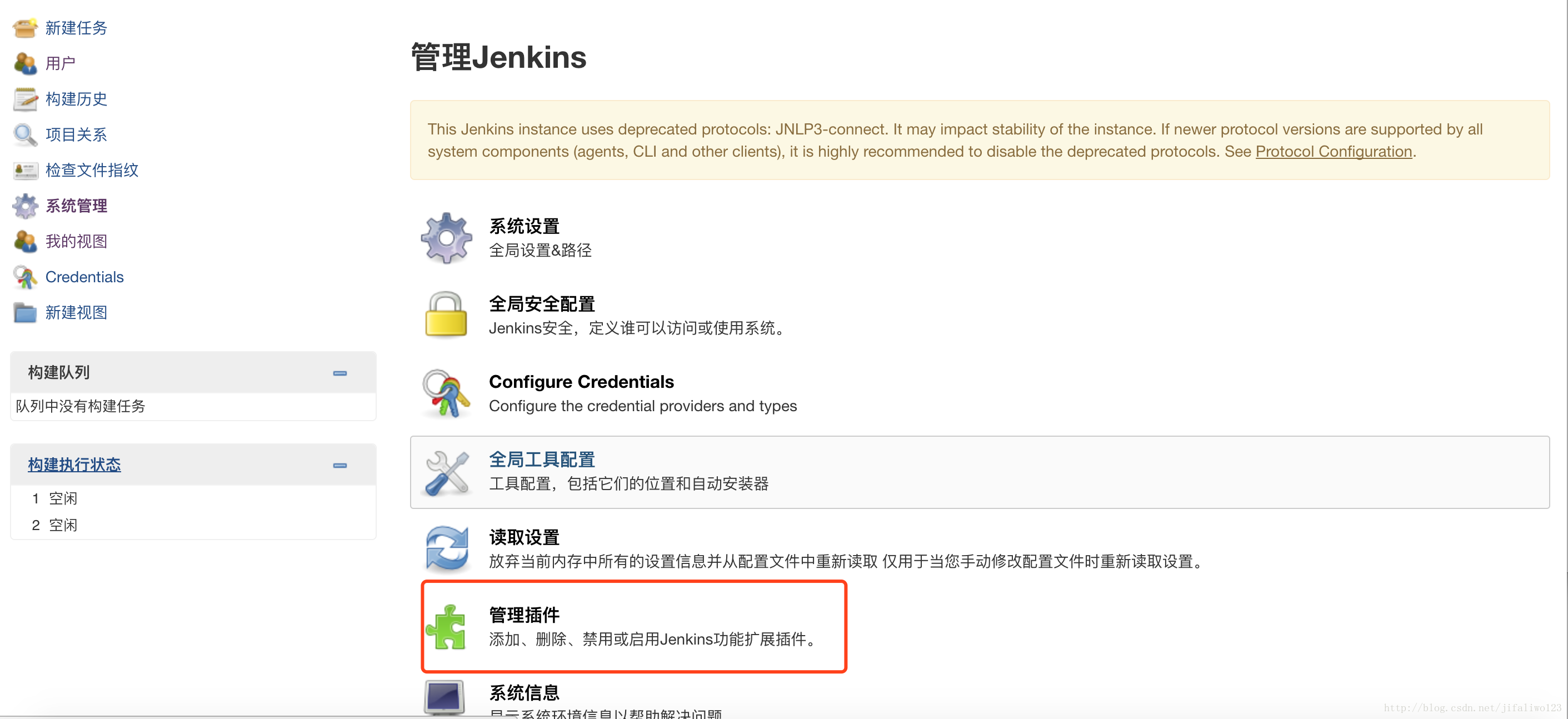Screen dimensions: 1568x719
Task: Click the 新建视图 folder icon
Action: pos(25,312)
